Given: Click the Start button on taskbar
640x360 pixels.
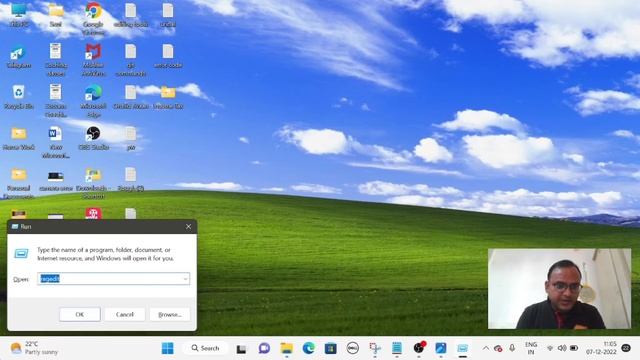Looking at the screenshot, I should pyautogui.click(x=167, y=348).
